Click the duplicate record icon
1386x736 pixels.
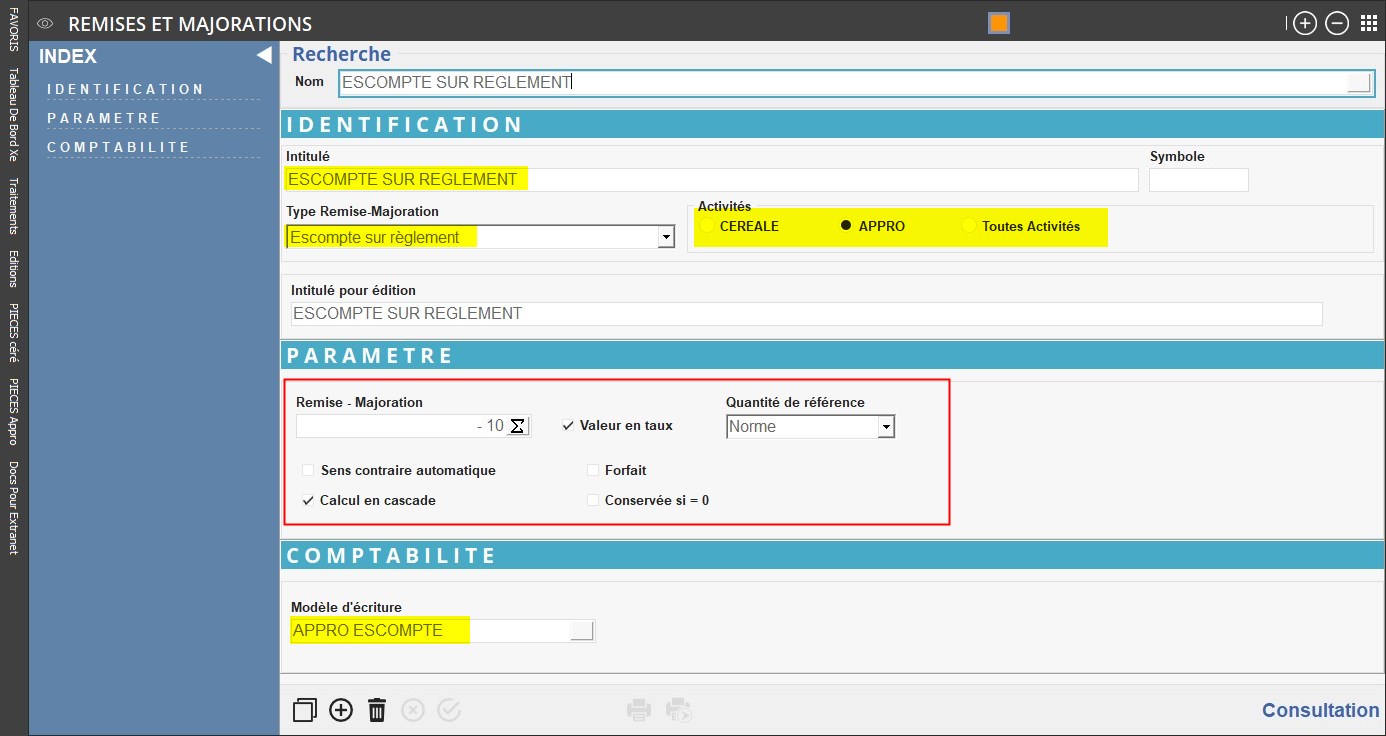pyautogui.click(x=304, y=710)
